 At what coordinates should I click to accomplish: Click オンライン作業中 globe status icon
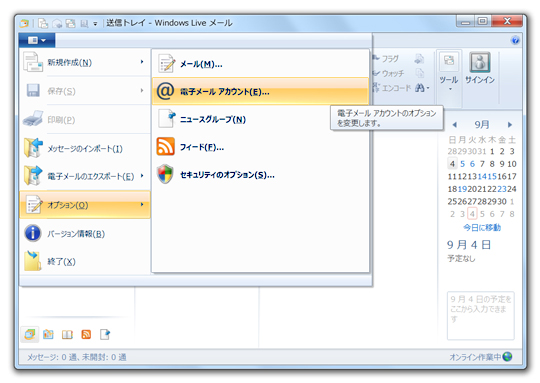click(507, 356)
